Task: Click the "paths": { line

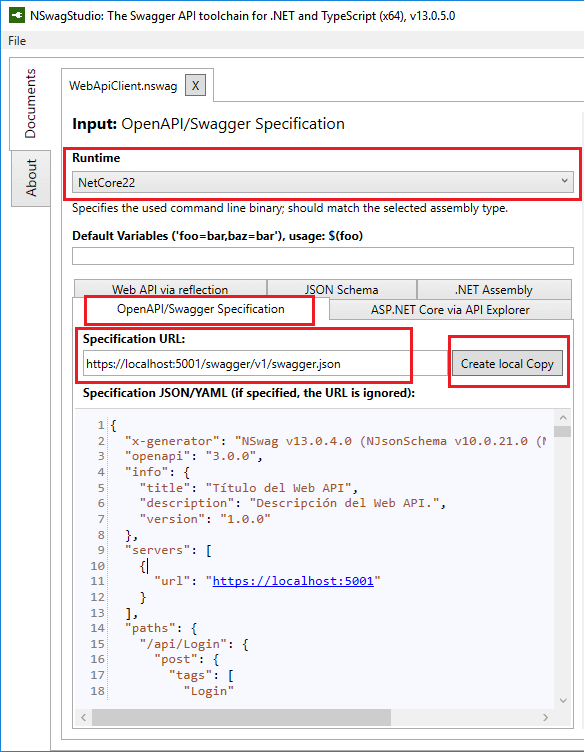Action: click(161, 628)
